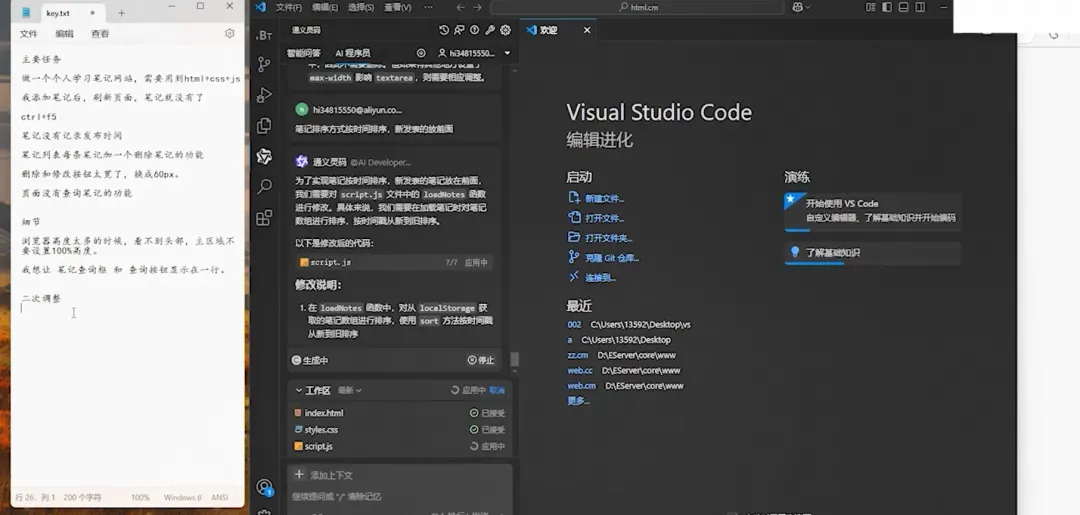
Task: Toggle Primary Side Bar visibility
Action: coord(887,8)
